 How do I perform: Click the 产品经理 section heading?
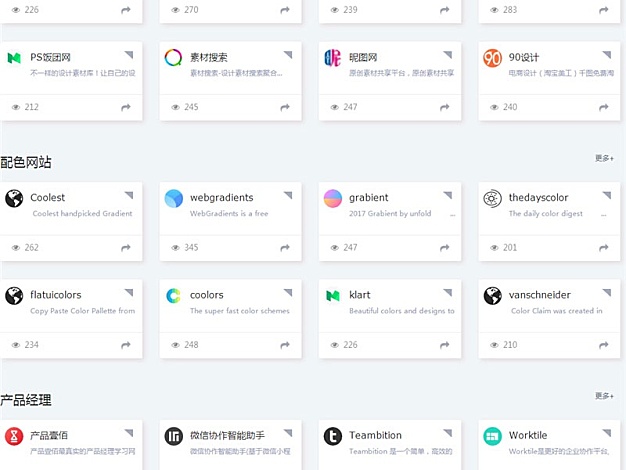[26, 400]
